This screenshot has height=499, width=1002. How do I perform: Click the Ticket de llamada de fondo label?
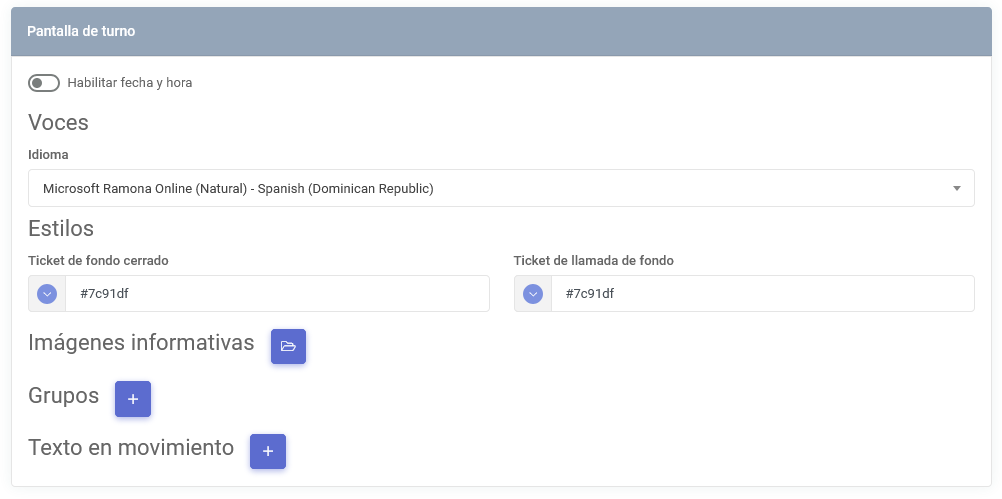(594, 261)
